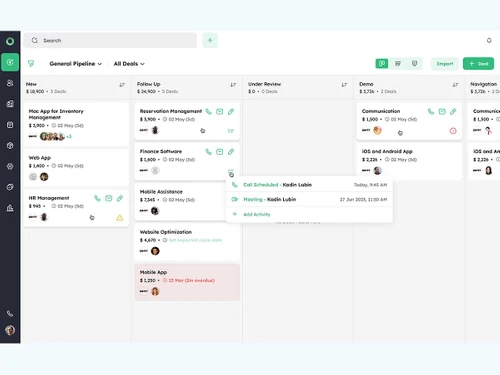Open the overdue Mobile App deal card

187,282
